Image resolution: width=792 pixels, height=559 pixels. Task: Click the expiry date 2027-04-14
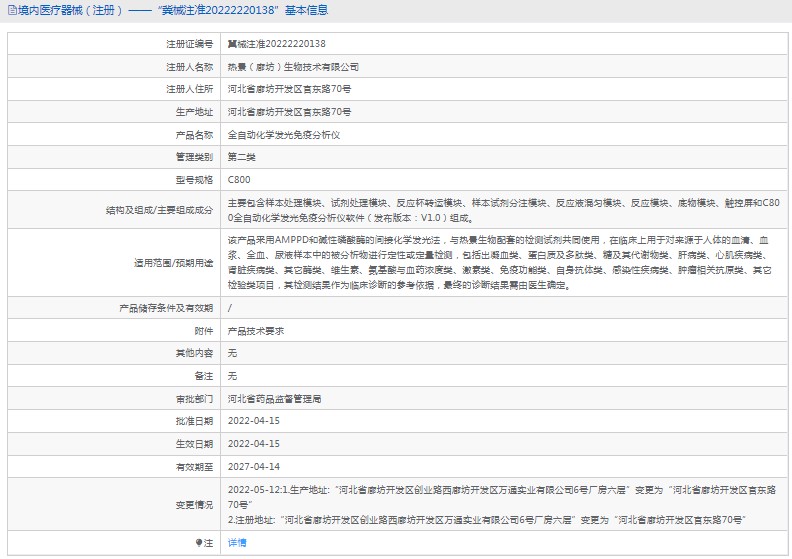[254, 466]
